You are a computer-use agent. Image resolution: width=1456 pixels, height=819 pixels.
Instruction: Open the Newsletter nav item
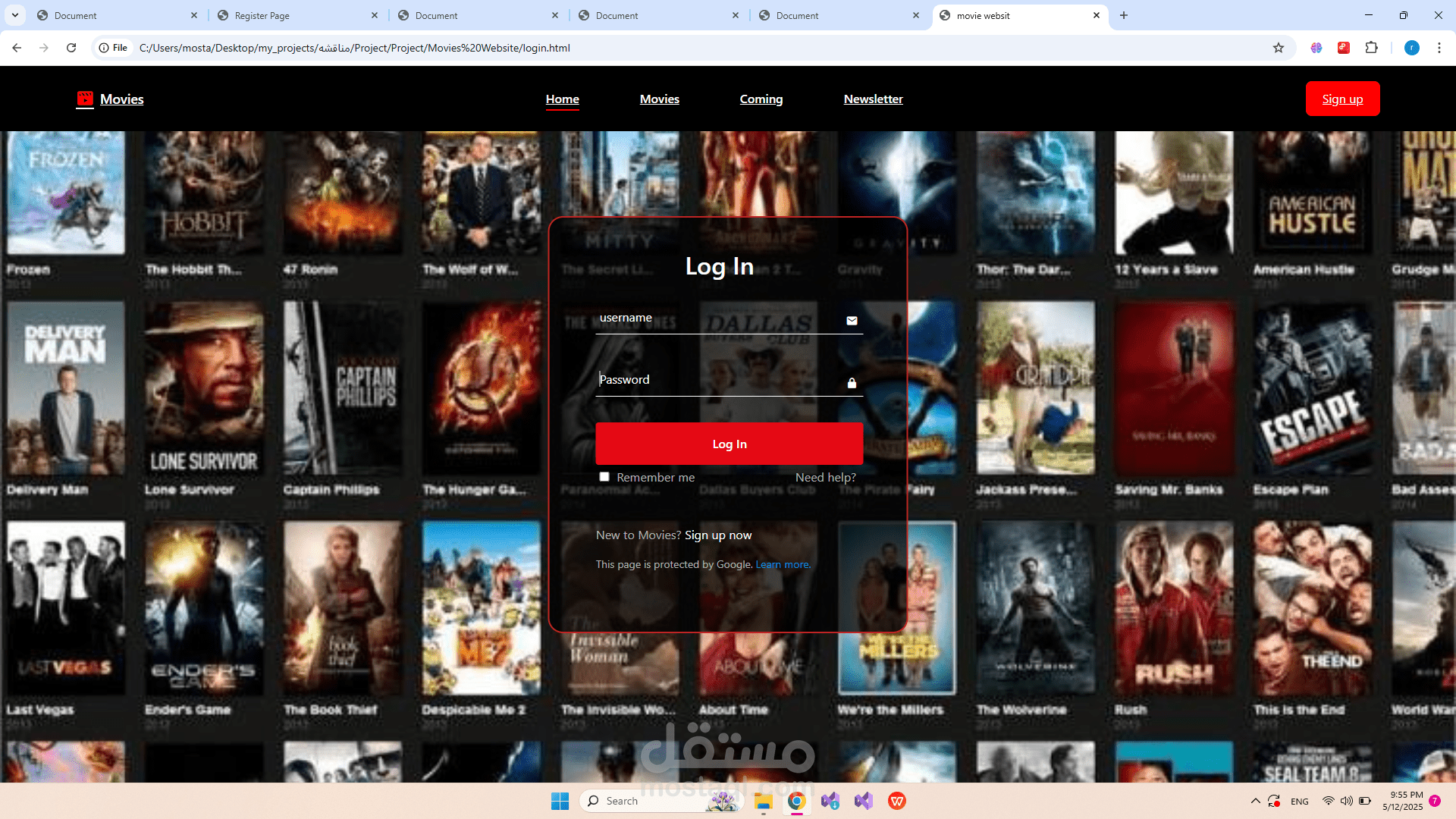coord(874,99)
